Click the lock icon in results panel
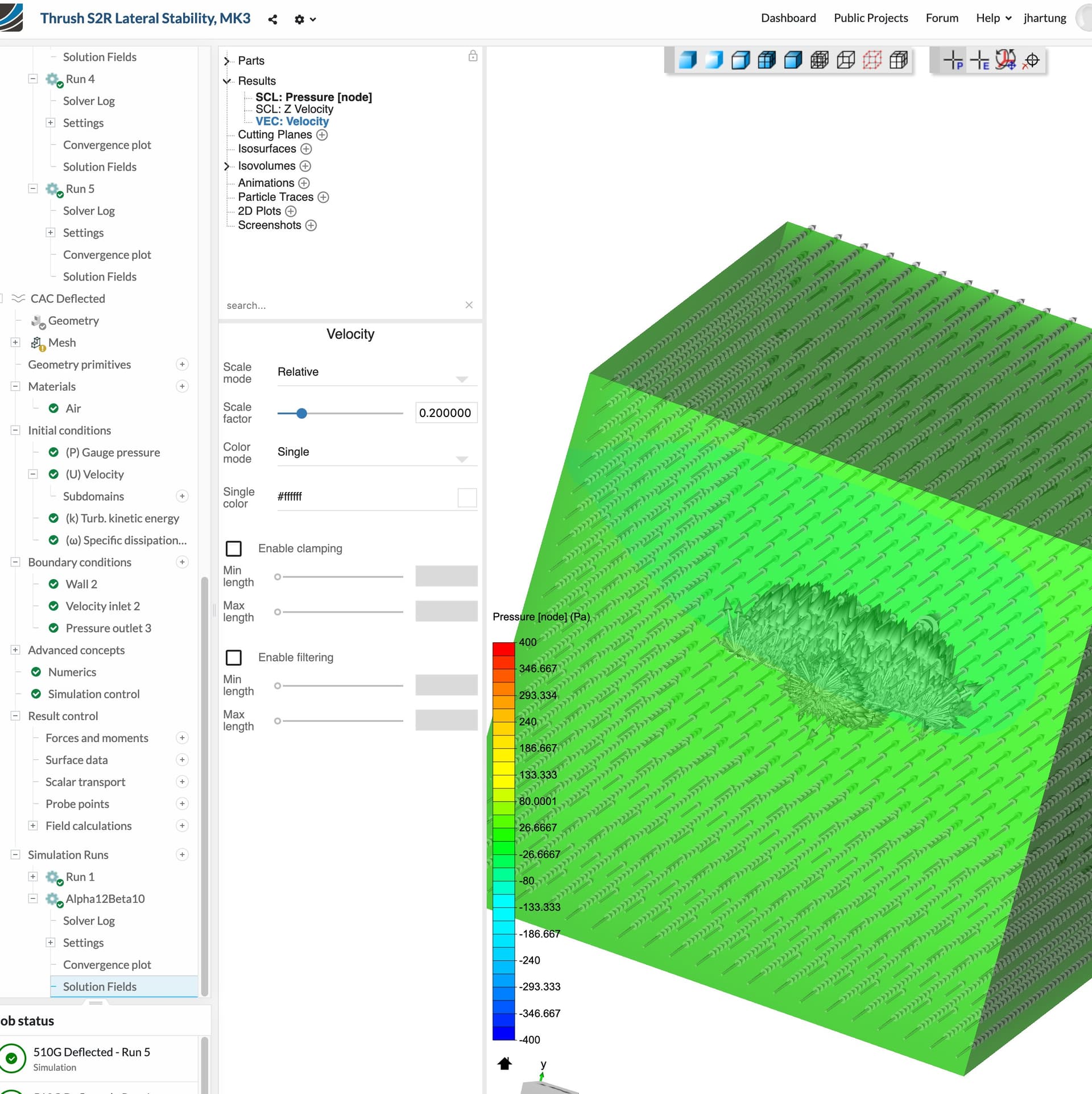This screenshot has width=1092, height=1094. (x=473, y=56)
